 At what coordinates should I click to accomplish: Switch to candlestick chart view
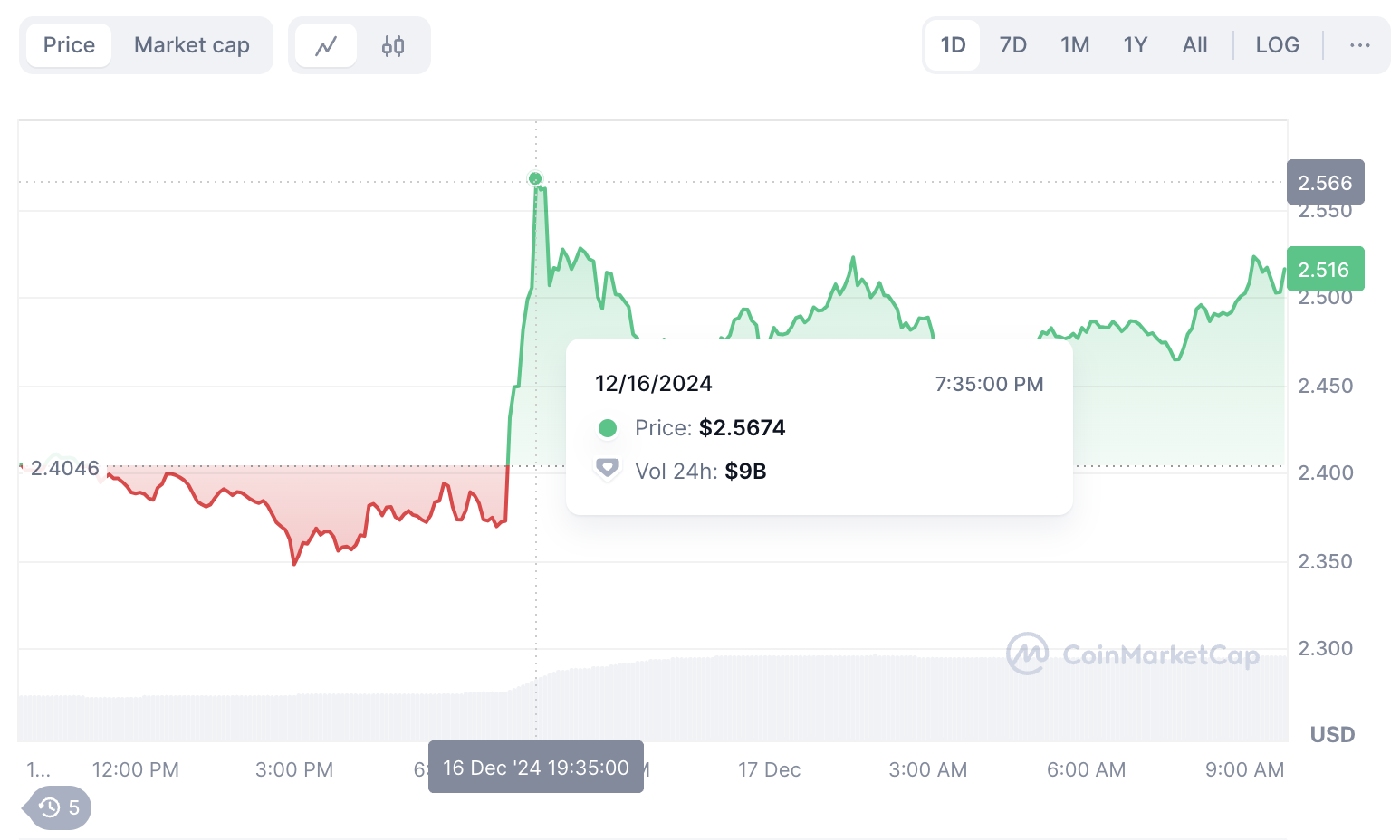pyautogui.click(x=393, y=45)
